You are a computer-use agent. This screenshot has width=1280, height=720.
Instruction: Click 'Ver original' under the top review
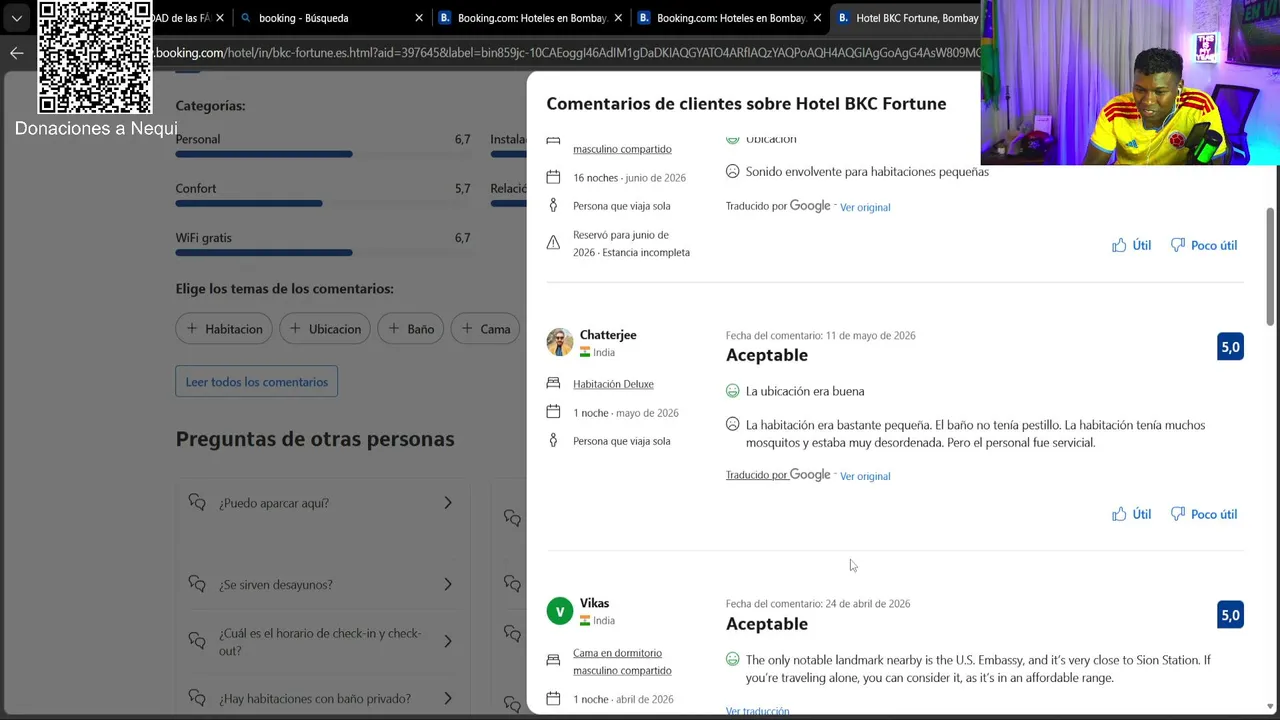click(865, 207)
